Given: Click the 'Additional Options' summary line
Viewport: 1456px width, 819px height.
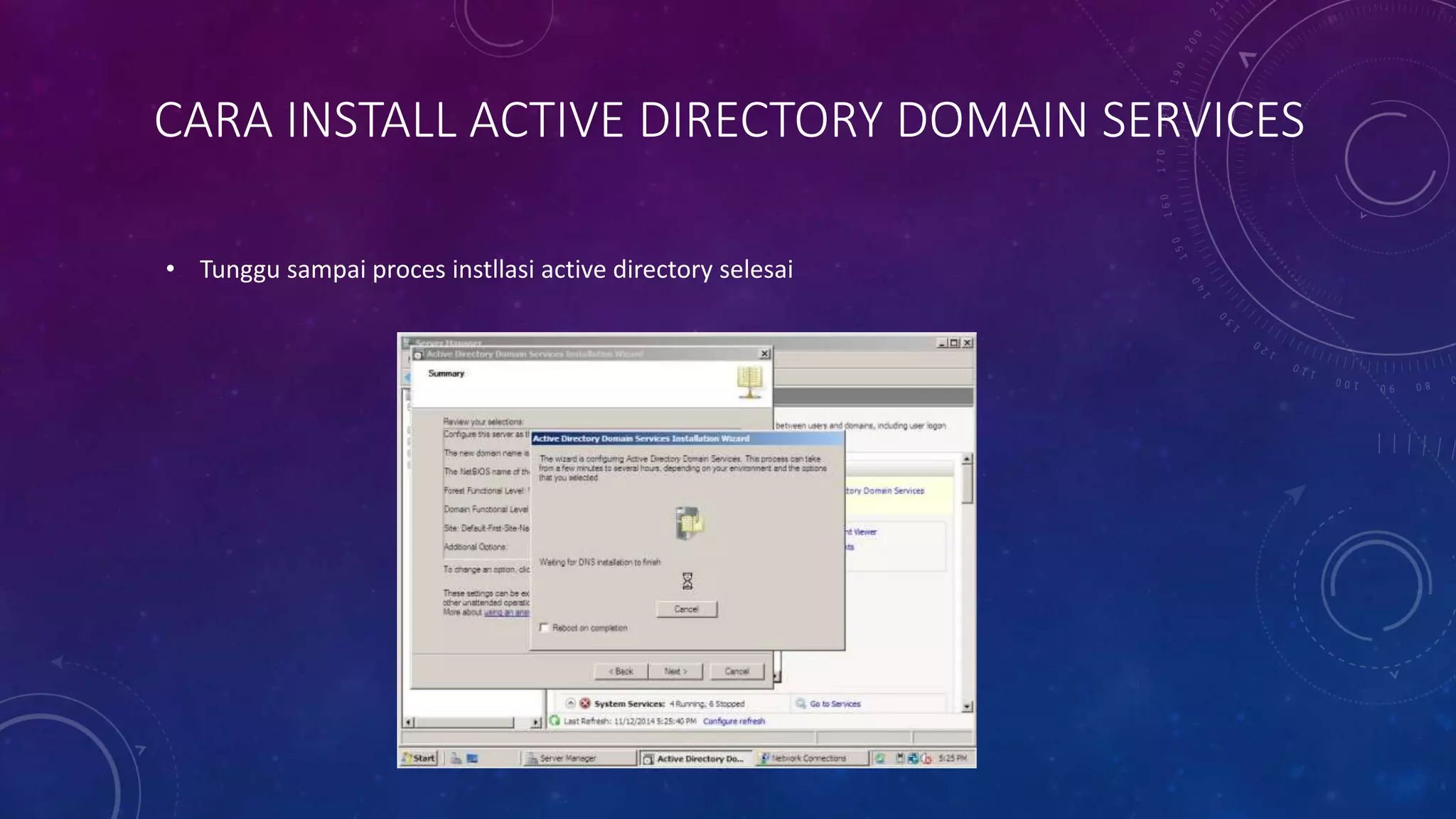Looking at the screenshot, I should tap(476, 547).
